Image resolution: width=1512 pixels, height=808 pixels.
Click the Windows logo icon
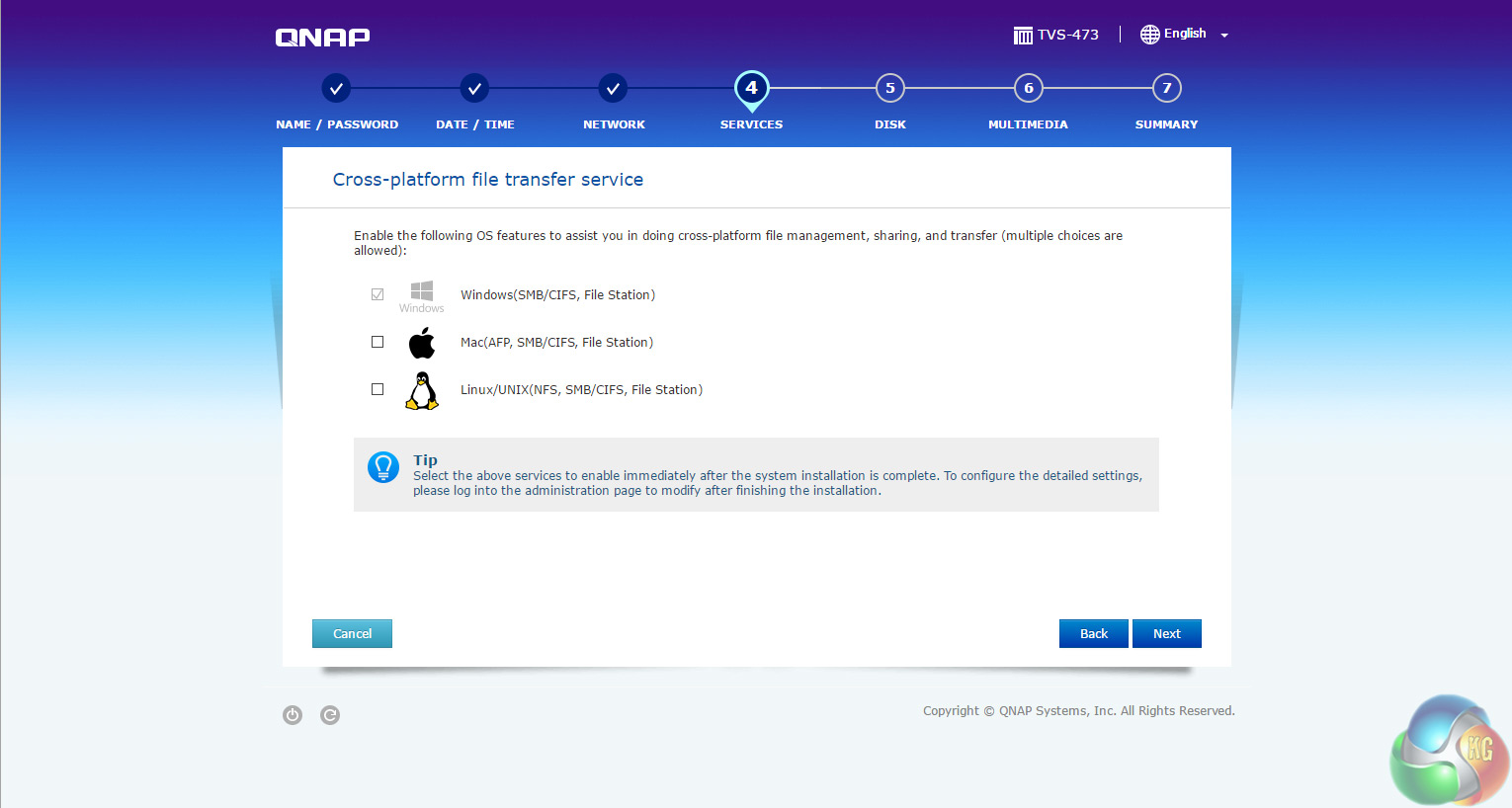[x=422, y=295]
